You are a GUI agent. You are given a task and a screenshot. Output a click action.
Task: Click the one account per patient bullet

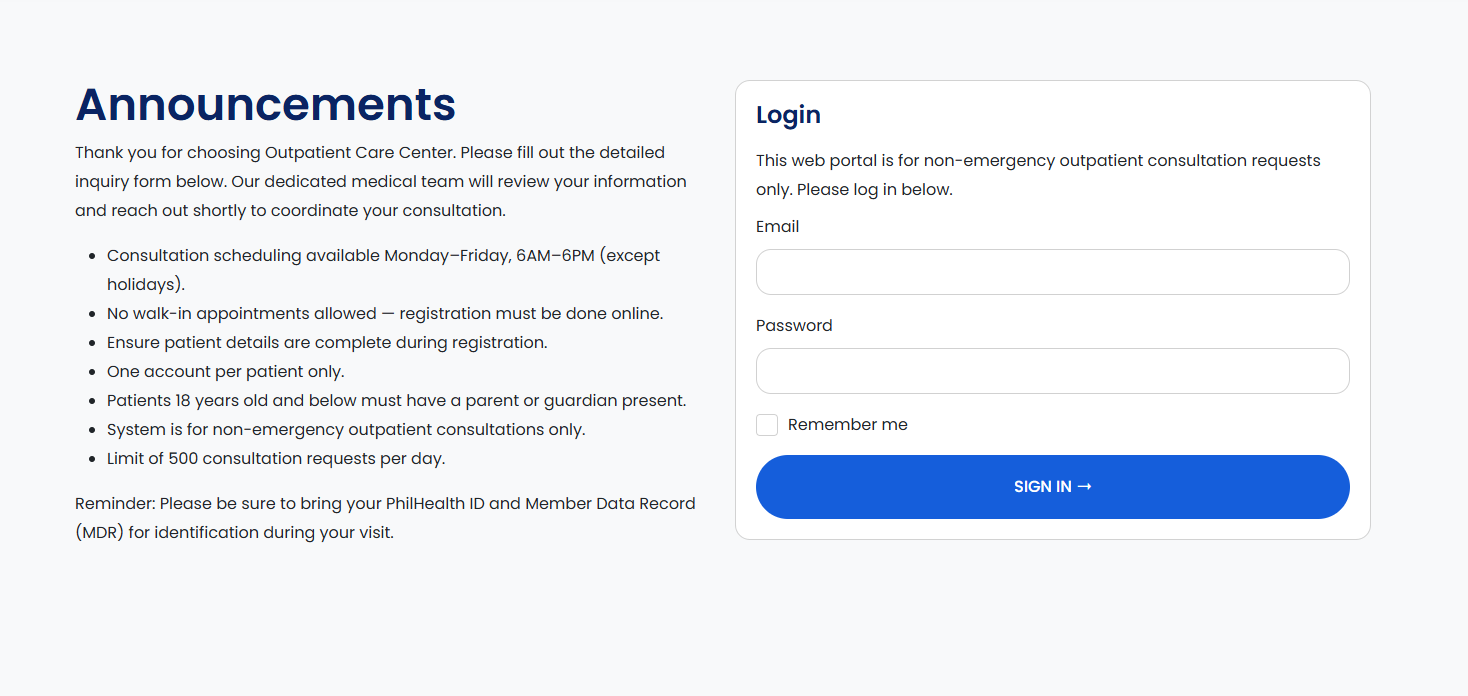click(x=225, y=372)
